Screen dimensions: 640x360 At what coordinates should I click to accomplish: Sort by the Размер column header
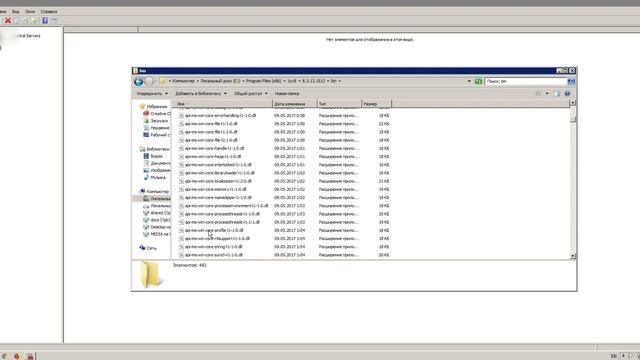[376, 104]
